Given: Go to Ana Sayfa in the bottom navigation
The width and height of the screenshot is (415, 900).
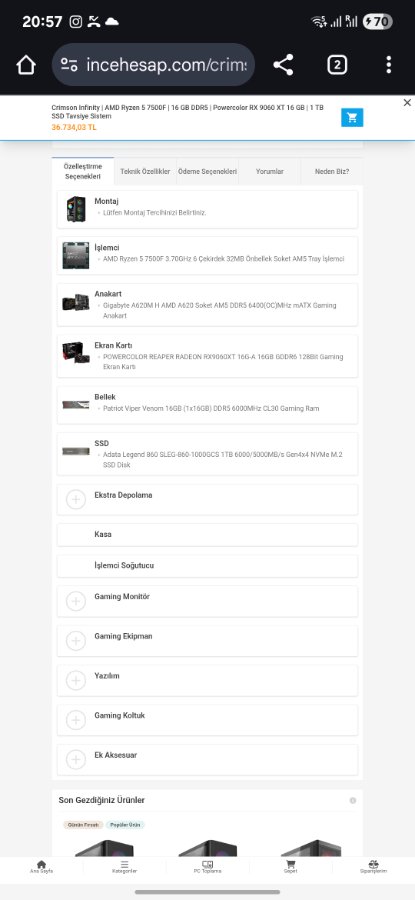Looking at the screenshot, I should point(41,867).
